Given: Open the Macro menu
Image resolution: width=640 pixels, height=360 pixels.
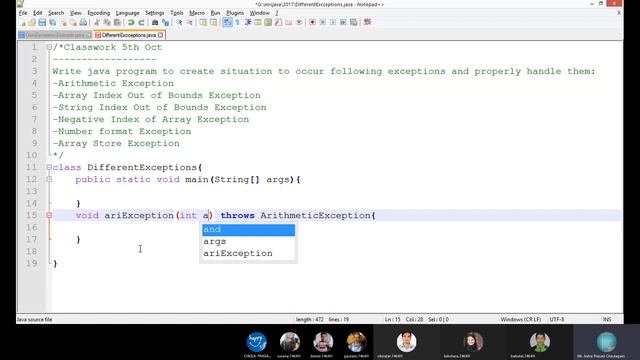Looking at the screenshot, I should pyautogui.click(x=197, y=13).
